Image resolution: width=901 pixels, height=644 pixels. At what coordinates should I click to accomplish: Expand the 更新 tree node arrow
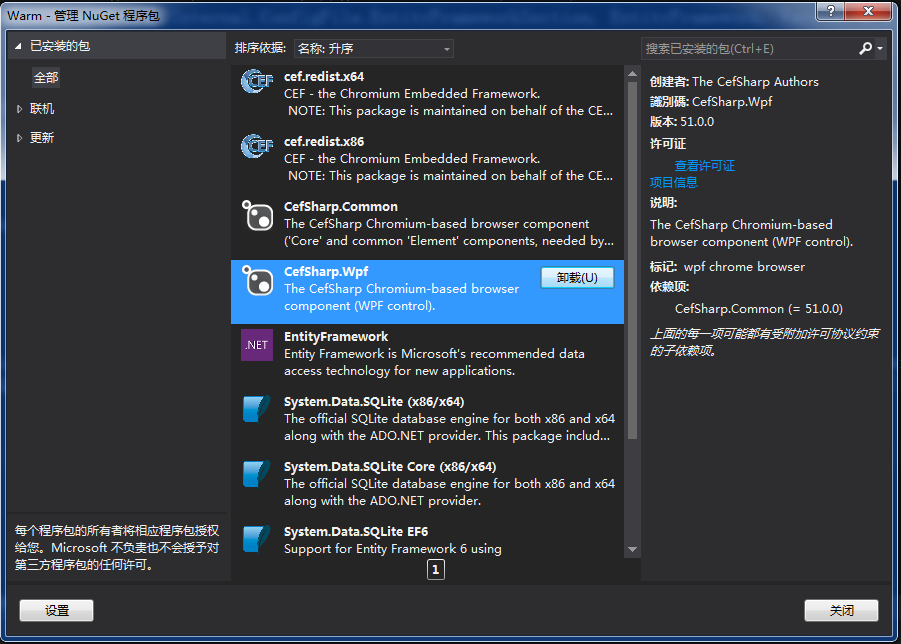(20, 138)
